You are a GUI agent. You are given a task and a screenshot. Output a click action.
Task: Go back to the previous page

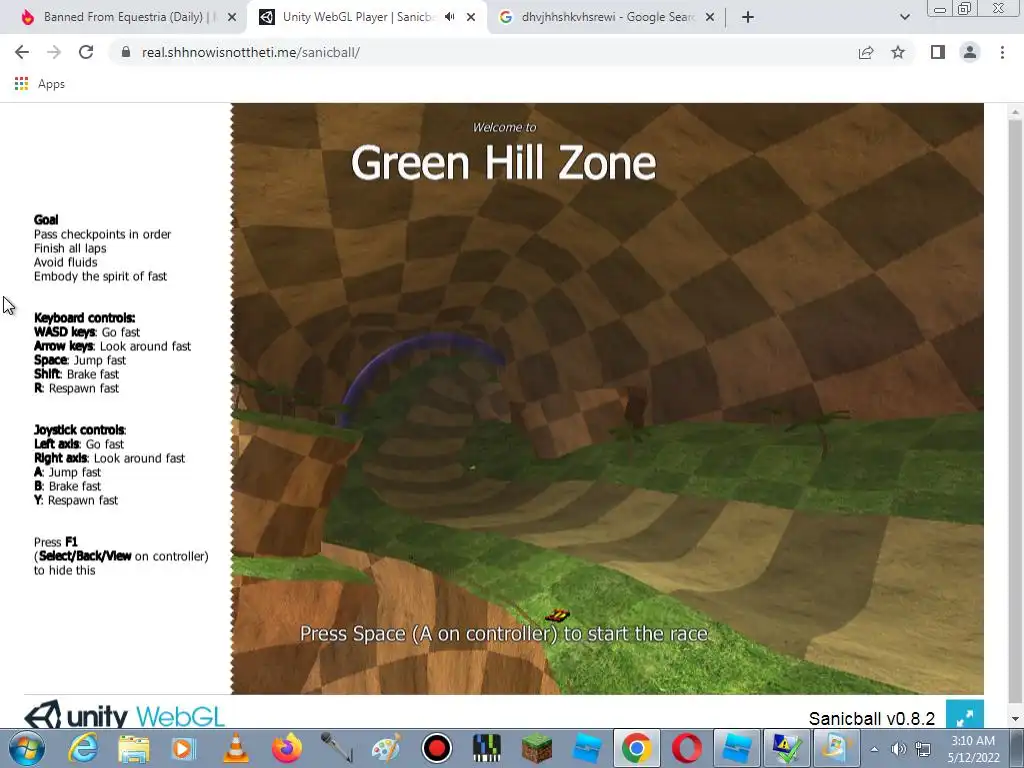[22, 52]
